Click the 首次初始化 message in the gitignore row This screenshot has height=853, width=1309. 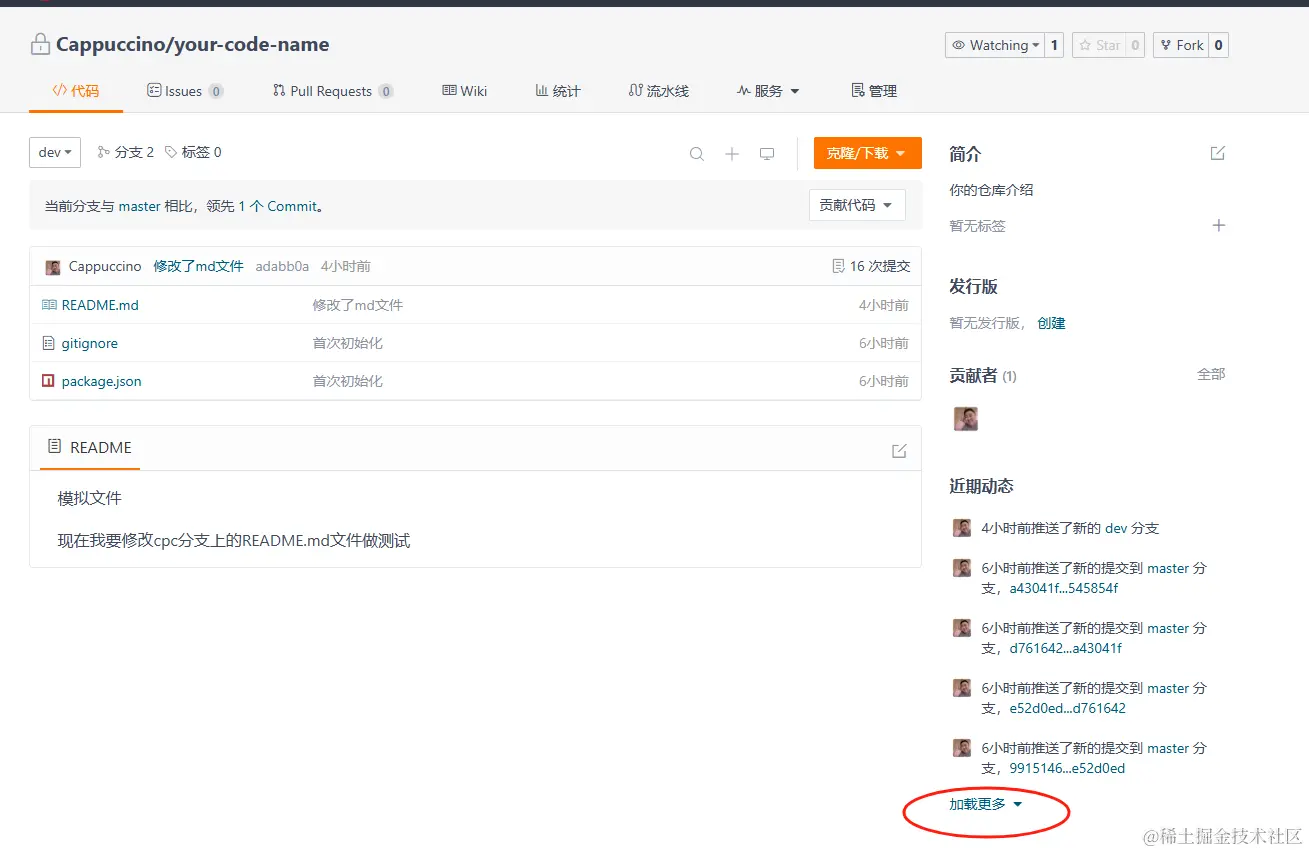[348, 343]
